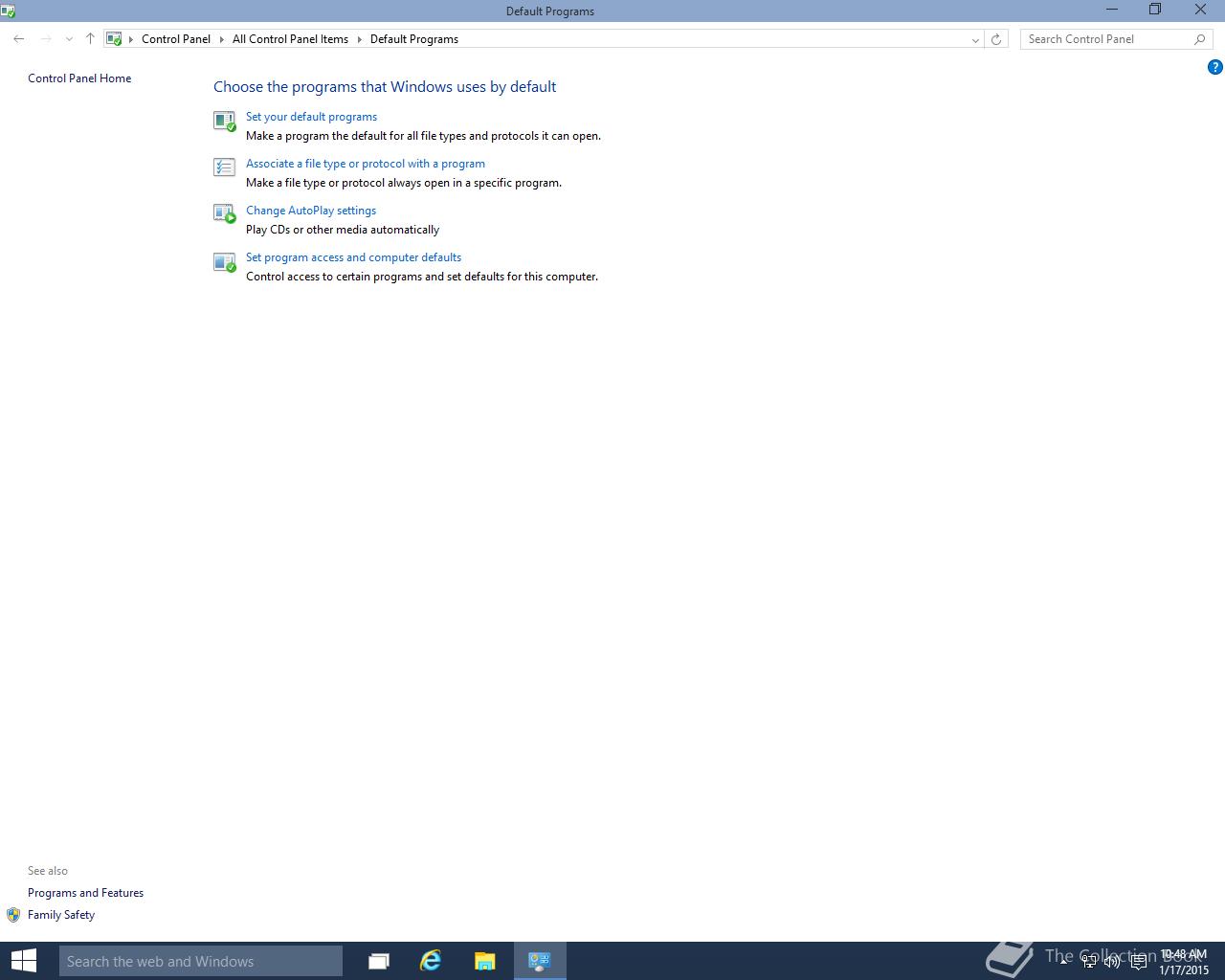Click the taskbar clock and date
The height and width of the screenshot is (980, 1225).
point(1184,962)
